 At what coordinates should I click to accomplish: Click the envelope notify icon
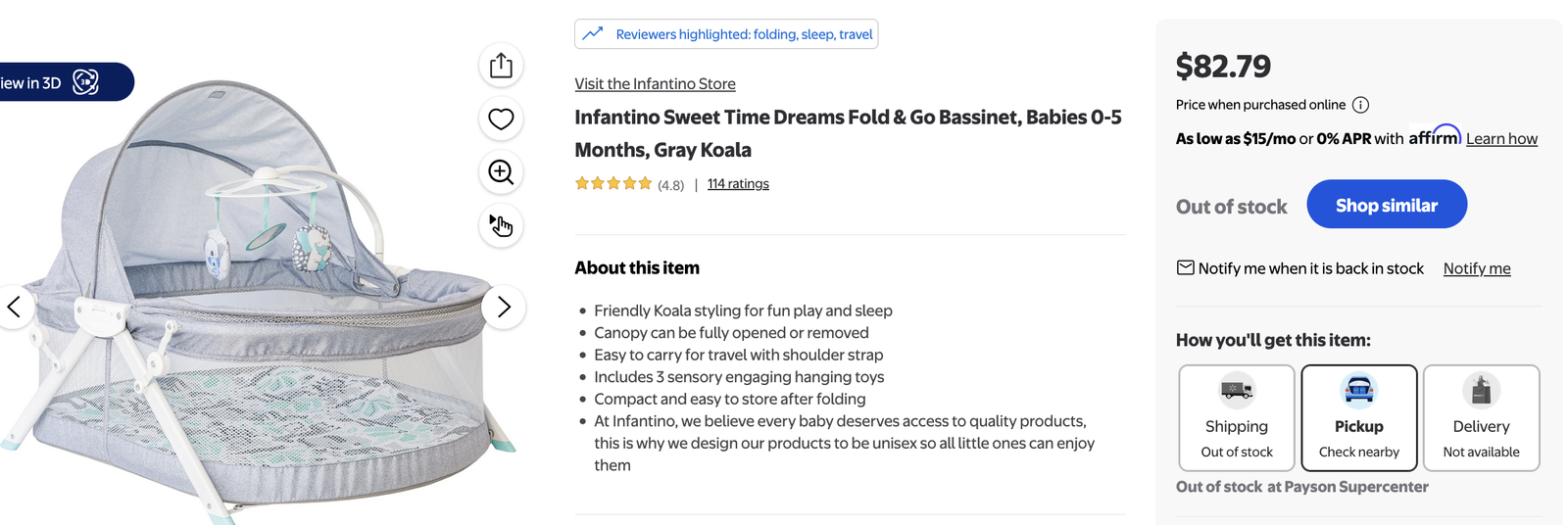click(1185, 267)
